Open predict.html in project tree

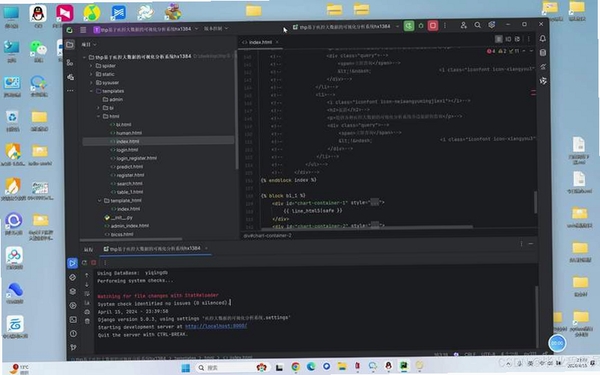point(129,166)
